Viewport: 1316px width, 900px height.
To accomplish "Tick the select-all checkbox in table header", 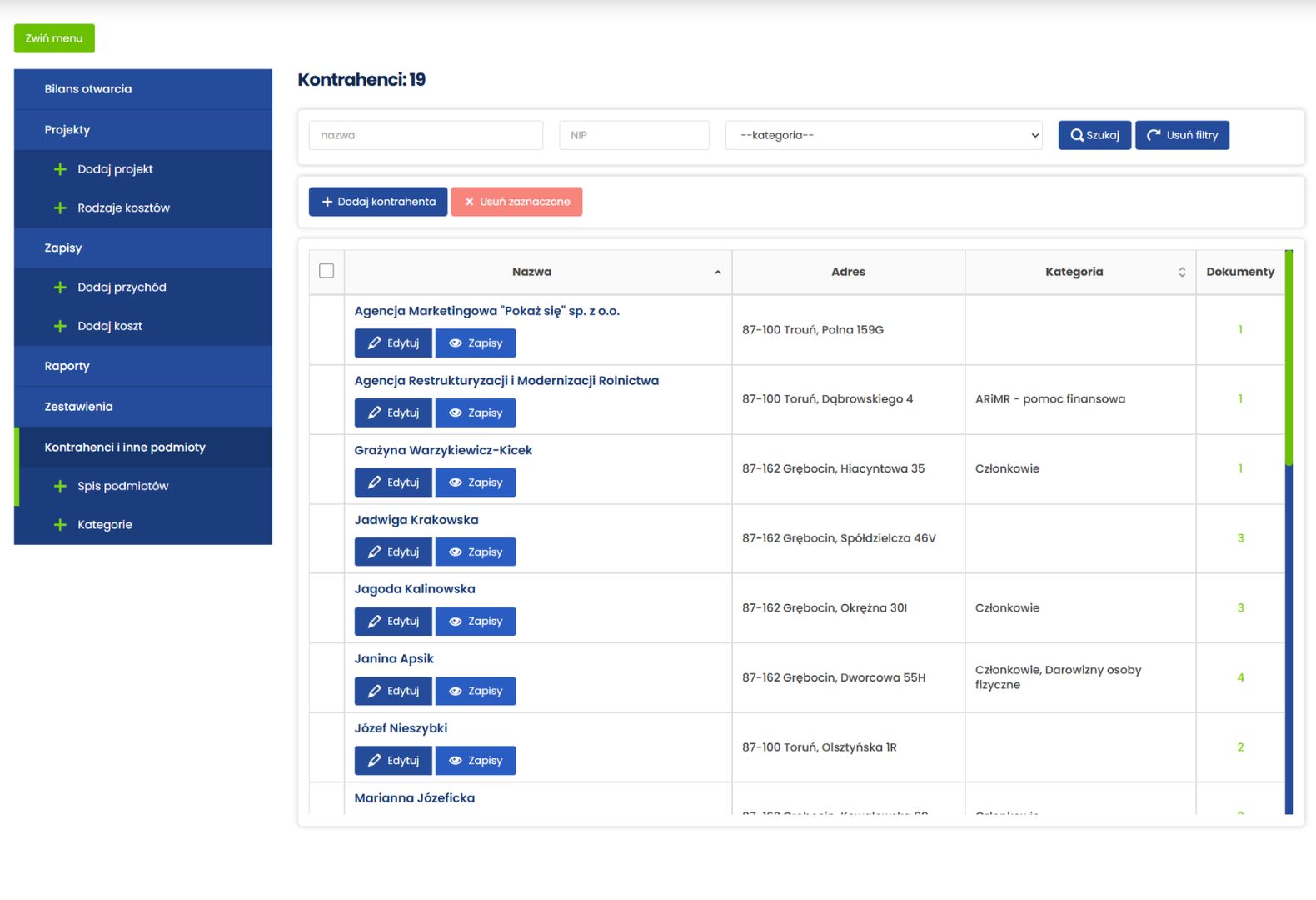I will (327, 271).
